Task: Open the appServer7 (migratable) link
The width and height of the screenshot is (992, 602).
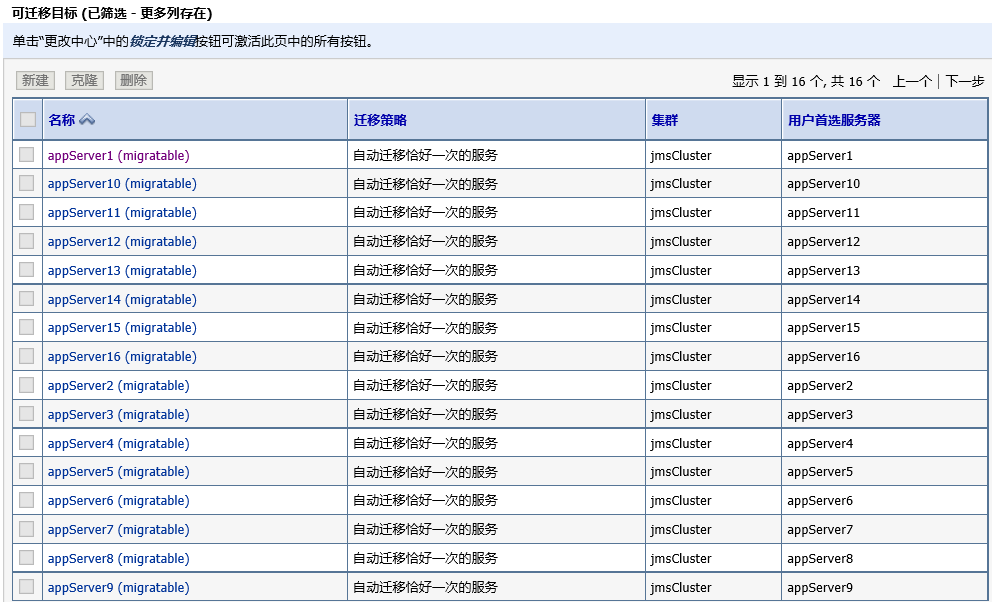Action: click(x=119, y=530)
